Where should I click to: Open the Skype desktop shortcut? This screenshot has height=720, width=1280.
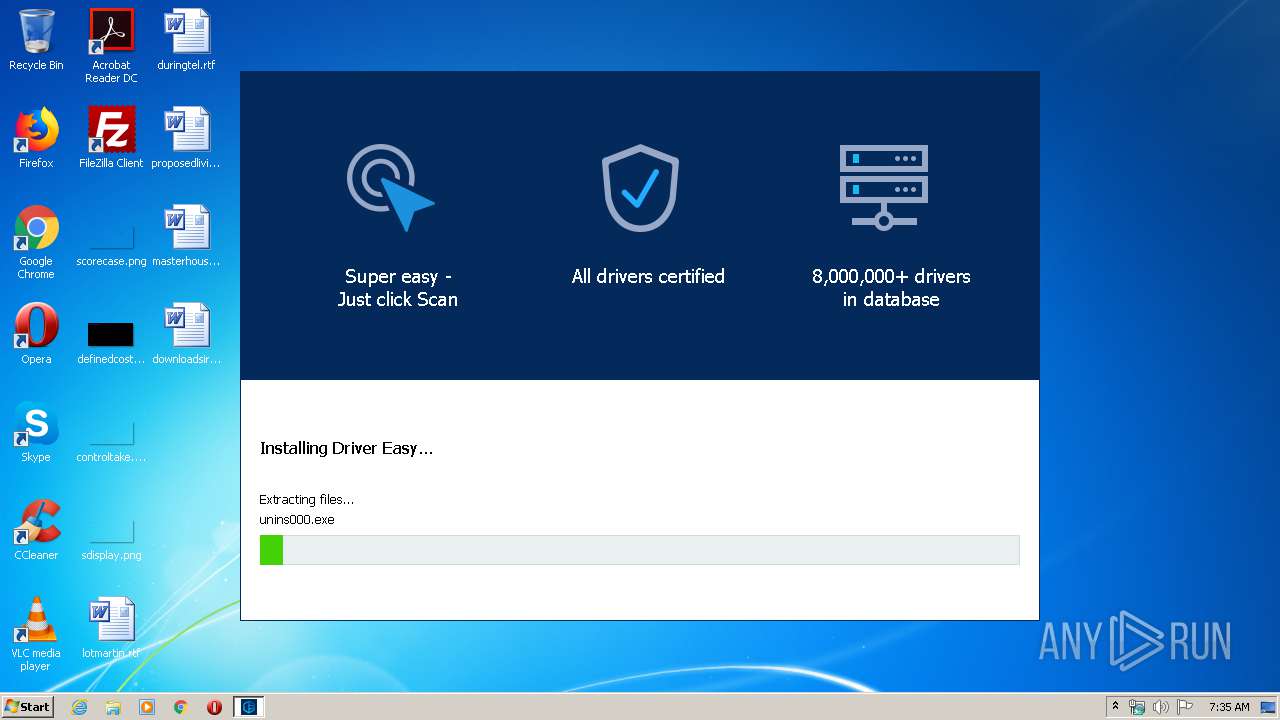[x=36, y=432]
